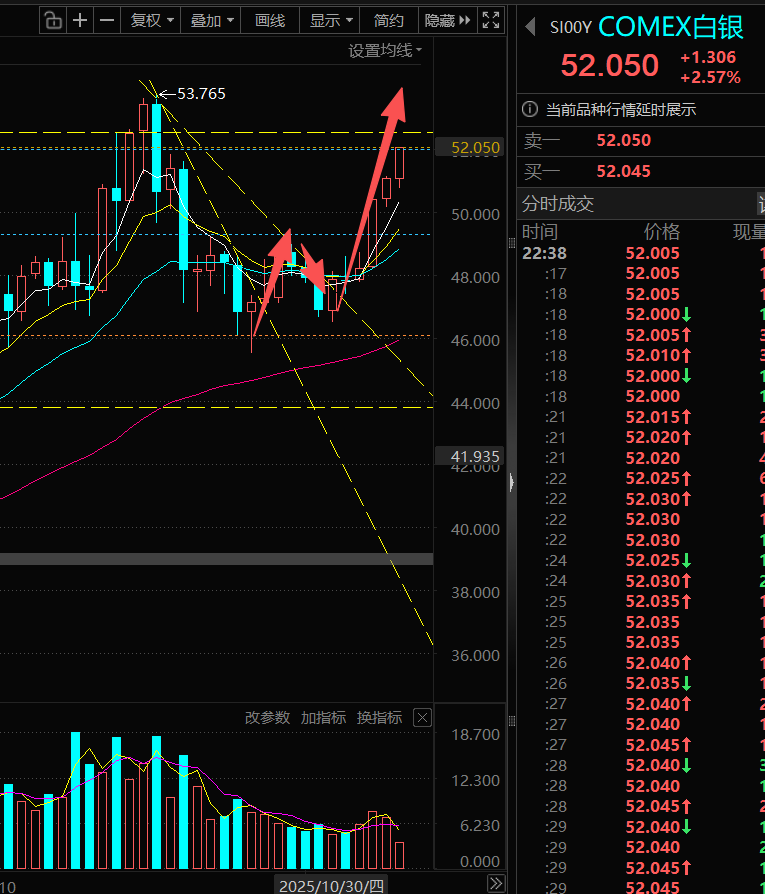
Task: Click the 隐藏 panel button
Action: (447, 21)
